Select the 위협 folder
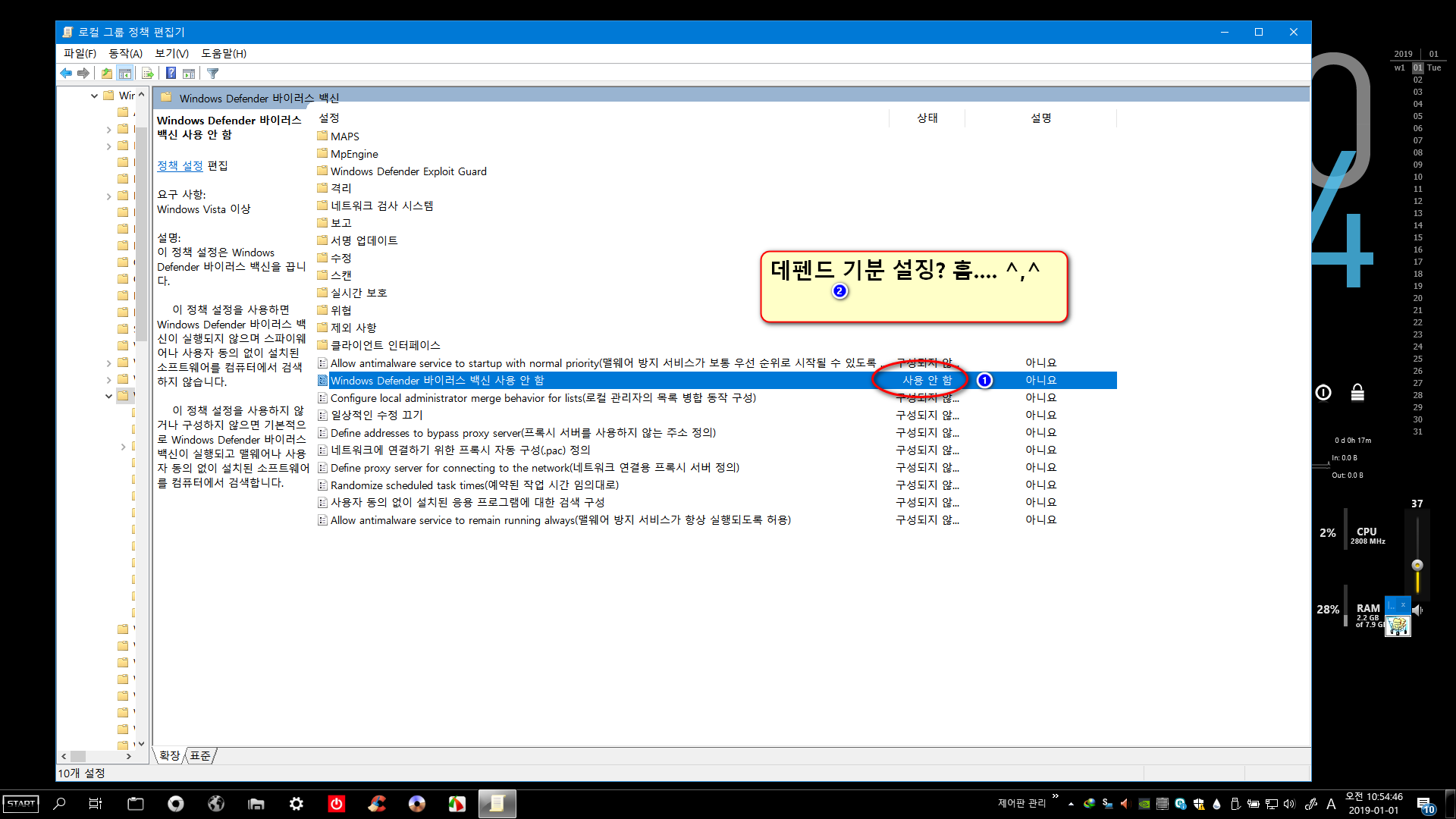 point(334,310)
